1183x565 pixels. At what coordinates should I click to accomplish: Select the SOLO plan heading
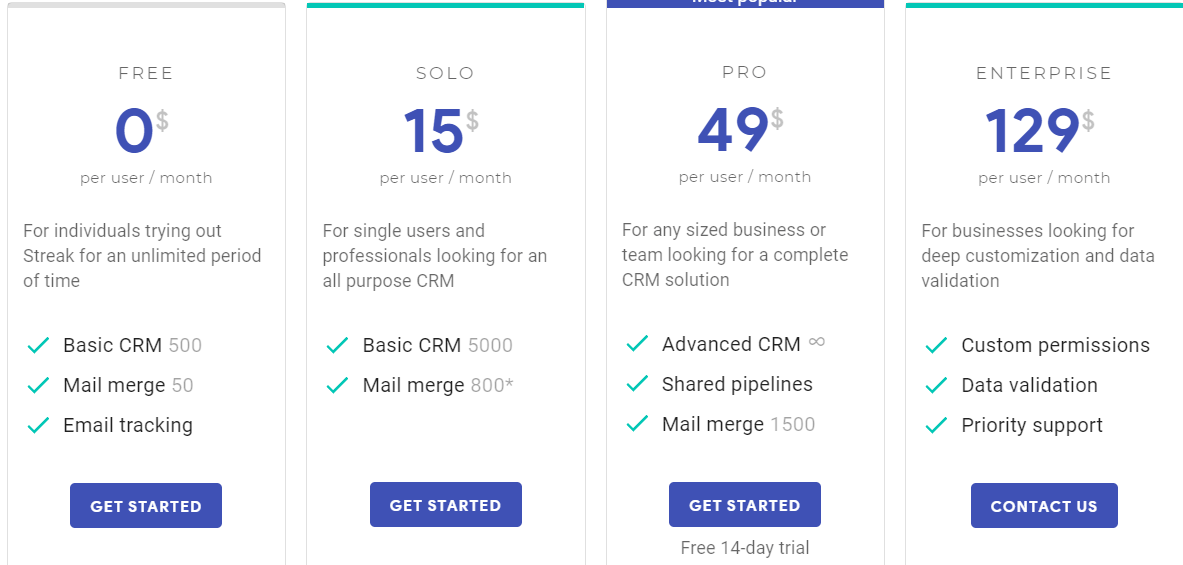445,73
